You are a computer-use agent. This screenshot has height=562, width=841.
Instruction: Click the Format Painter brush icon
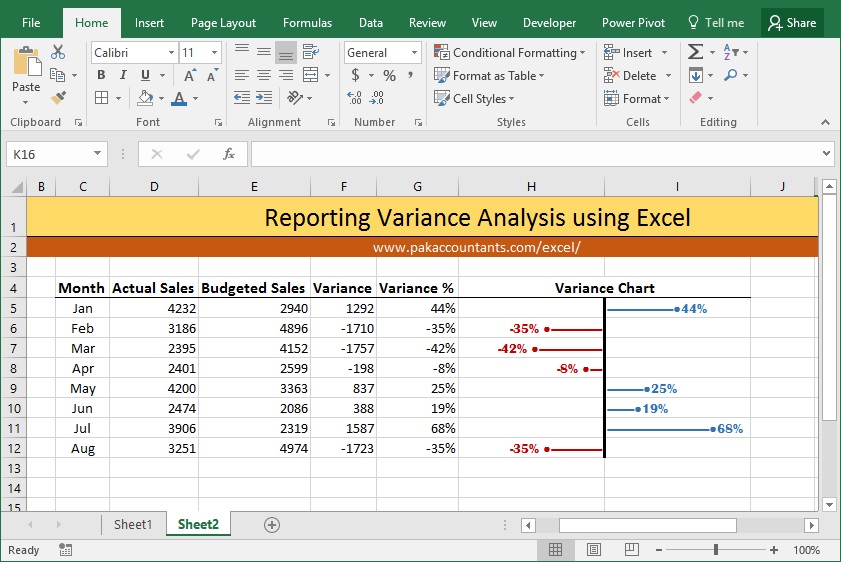tap(58, 98)
